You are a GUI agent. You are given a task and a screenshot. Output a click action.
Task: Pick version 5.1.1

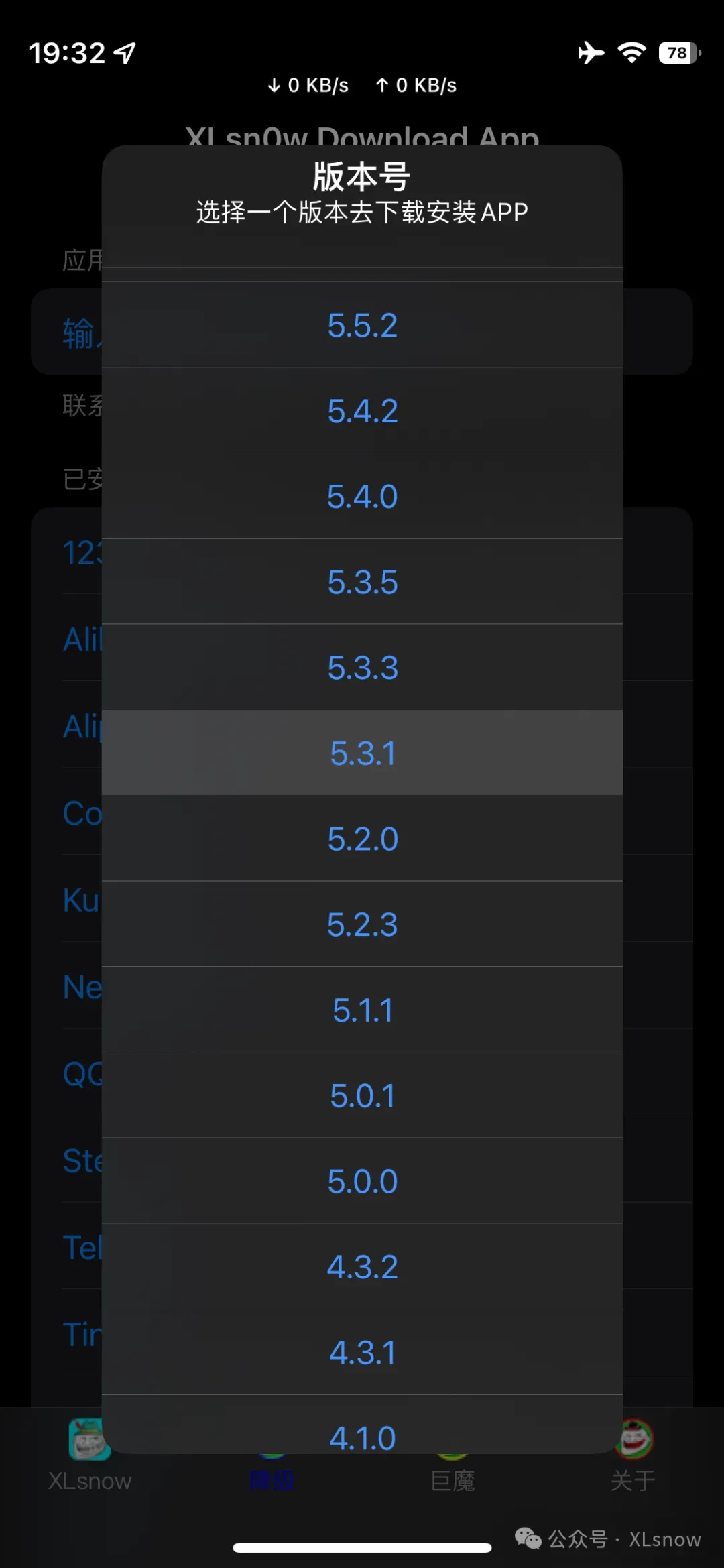(x=362, y=1010)
